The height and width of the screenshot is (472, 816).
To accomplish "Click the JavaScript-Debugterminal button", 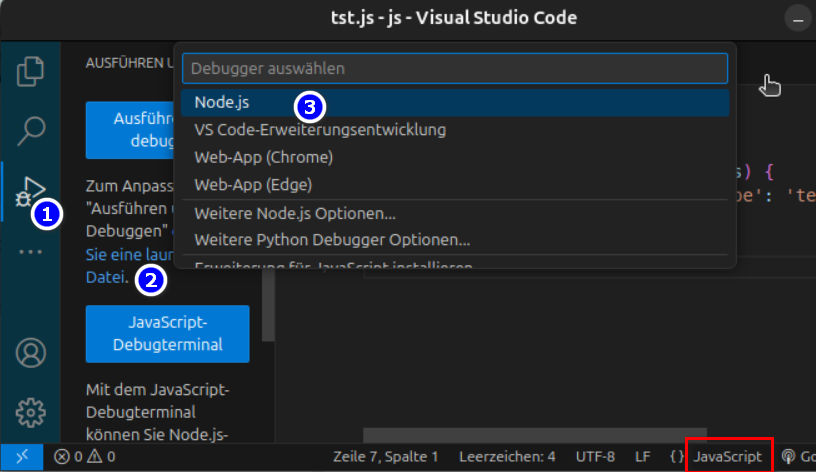I will (x=167, y=334).
